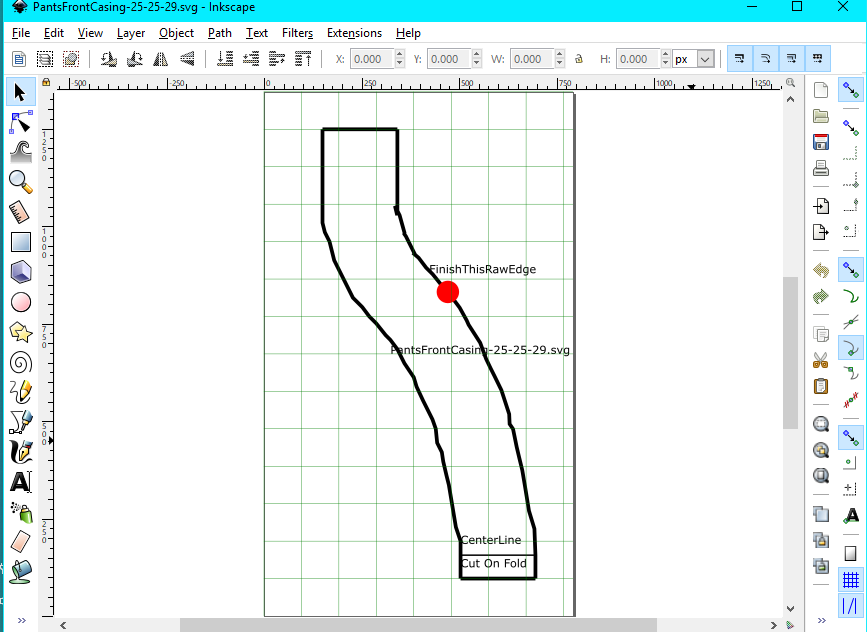Screen dimensions: 867x632
Task: Select the Text tool
Action: coord(21,481)
